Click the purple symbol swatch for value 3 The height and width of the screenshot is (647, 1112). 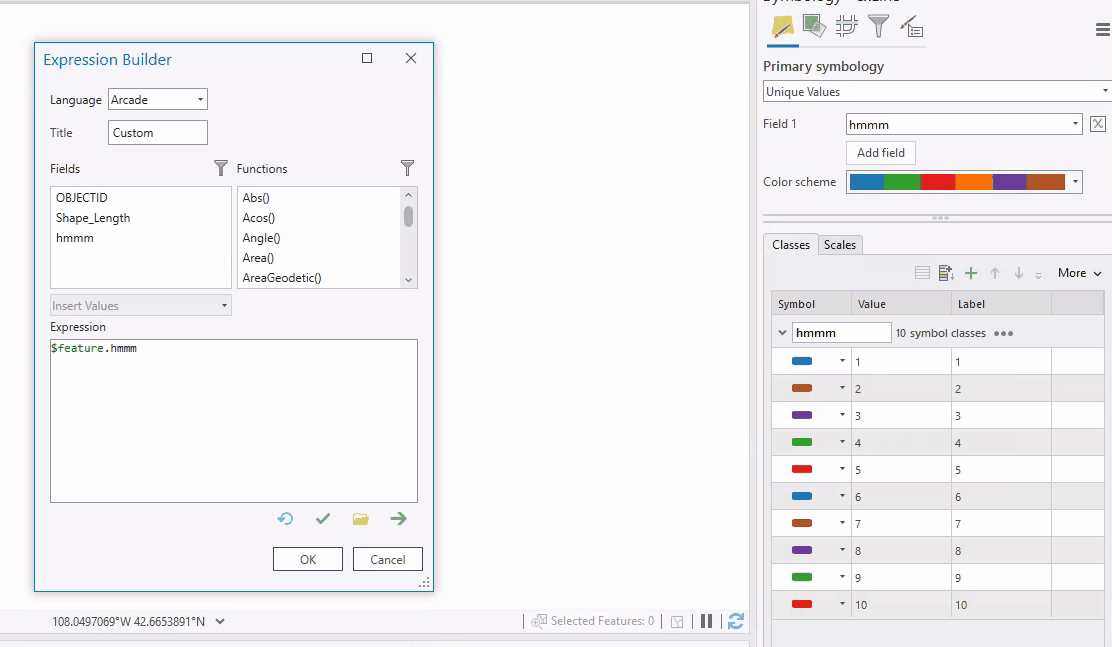[802, 415]
